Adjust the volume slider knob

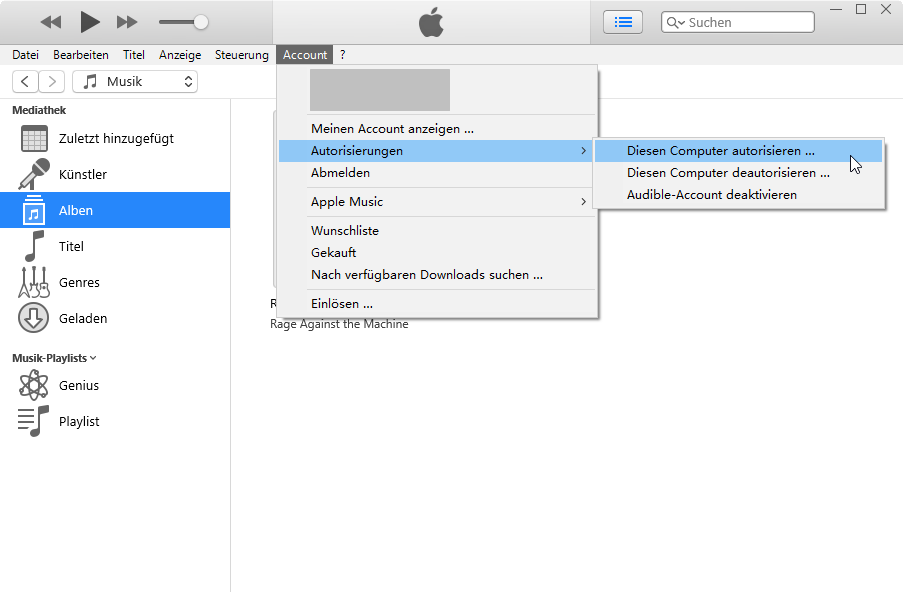point(201,22)
